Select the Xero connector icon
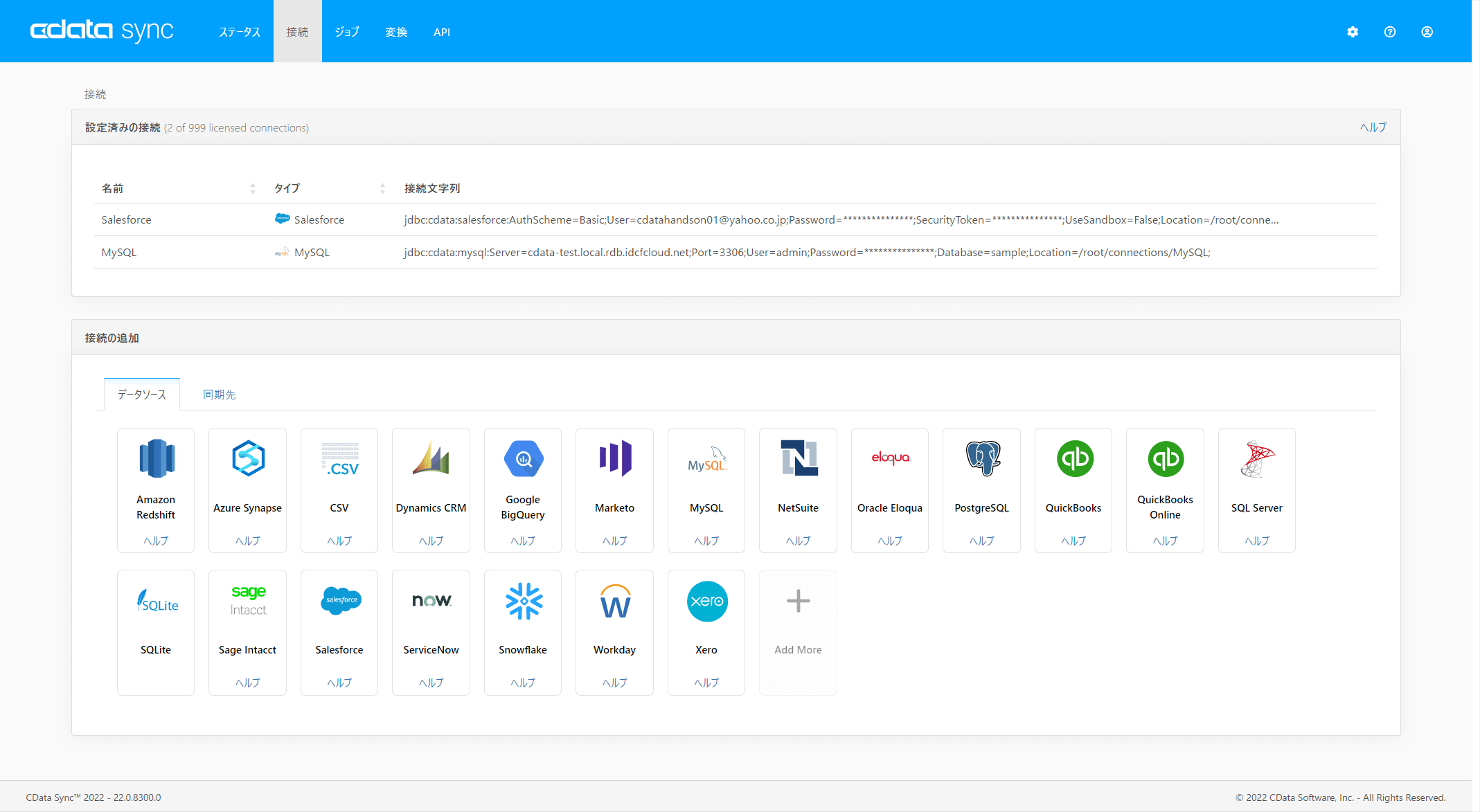This screenshot has height=812, width=1480. pyautogui.click(x=706, y=601)
